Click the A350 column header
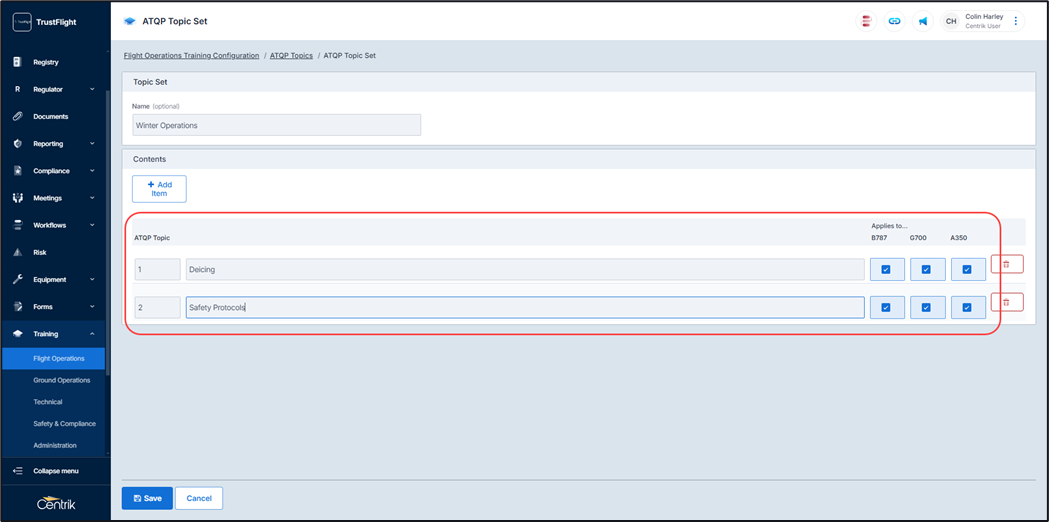1049x522 pixels. click(959, 238)
